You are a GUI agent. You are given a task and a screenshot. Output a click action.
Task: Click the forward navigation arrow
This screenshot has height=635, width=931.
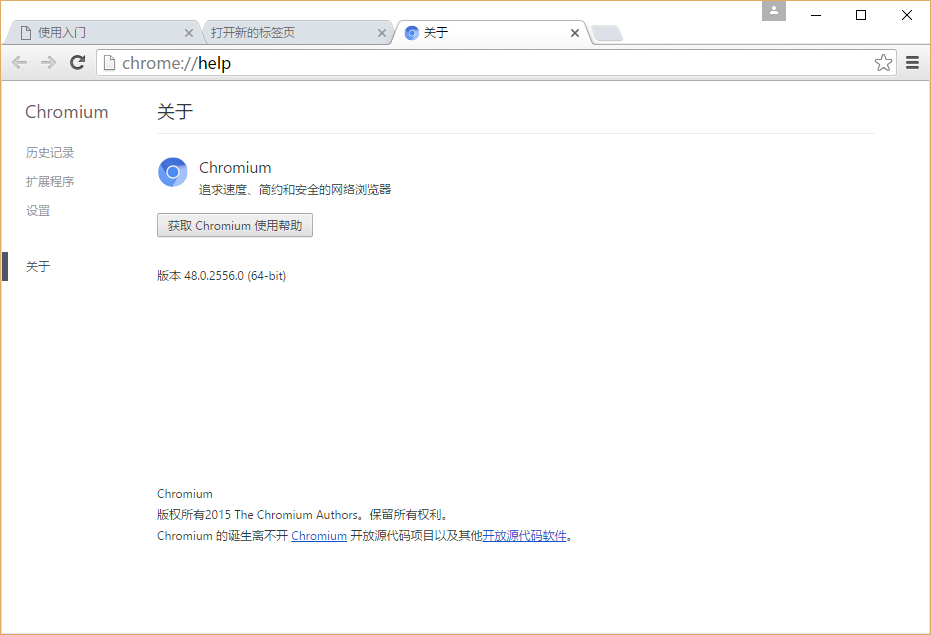[47, 62]
